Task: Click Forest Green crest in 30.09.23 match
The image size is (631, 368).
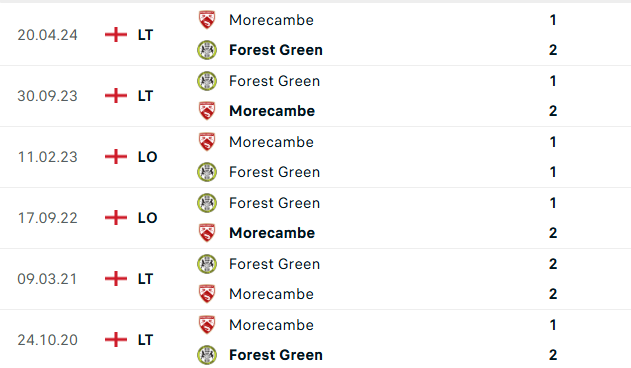Action: (x=207, y=81)
